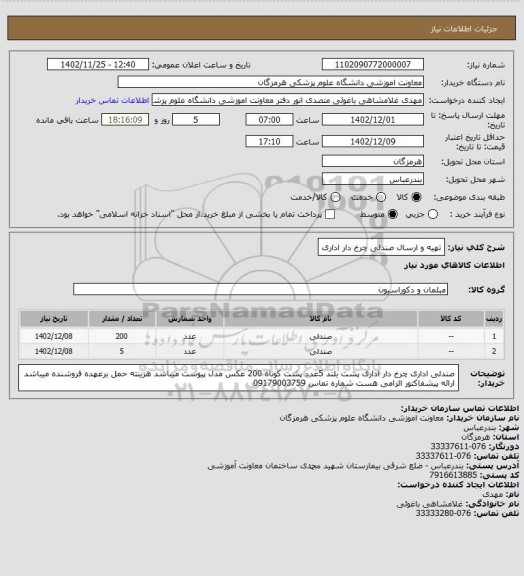Select the جزیی purchase type radio

point(433,215)
